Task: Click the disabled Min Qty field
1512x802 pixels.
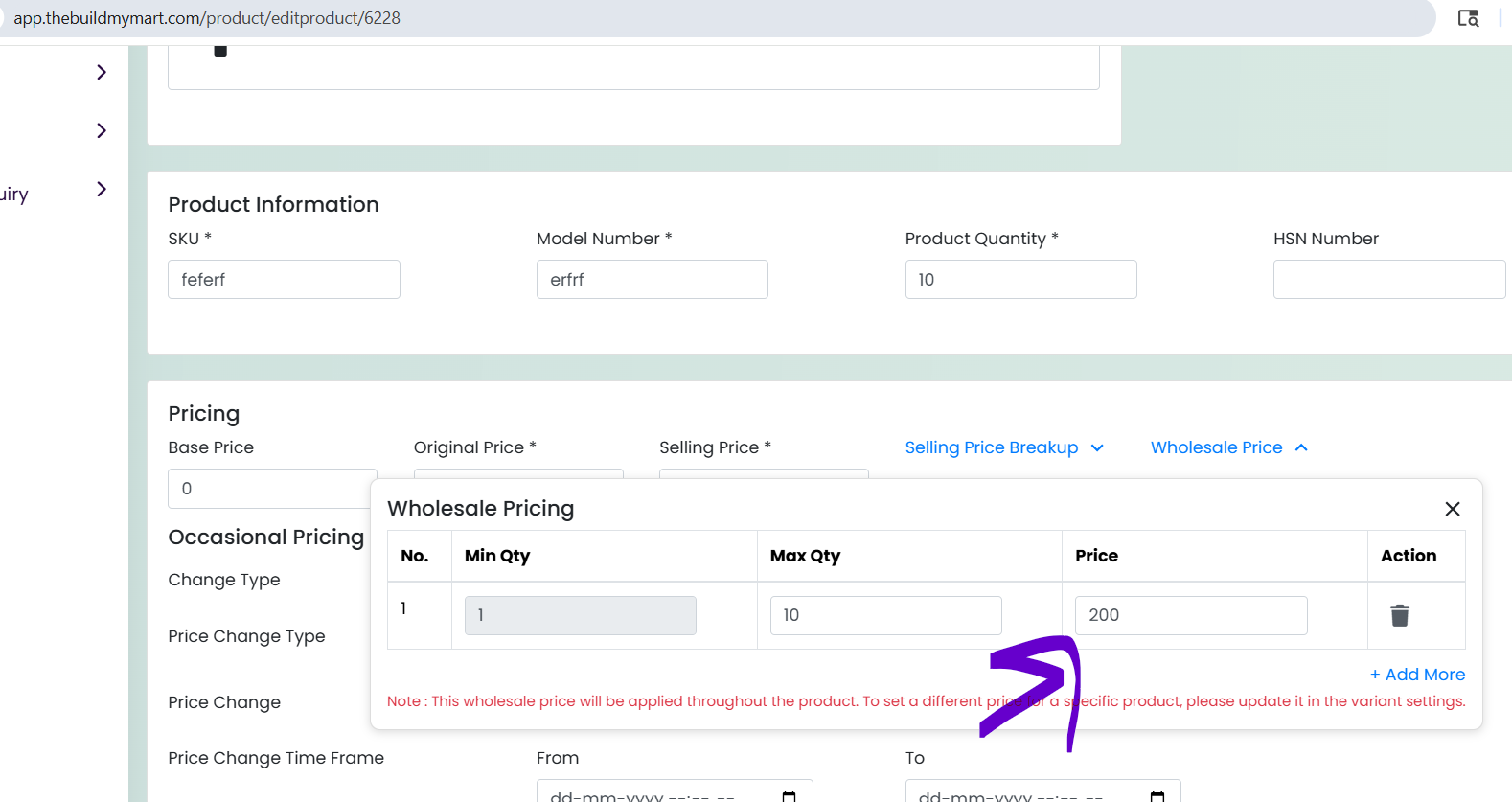Action: [x=581, y=615]
